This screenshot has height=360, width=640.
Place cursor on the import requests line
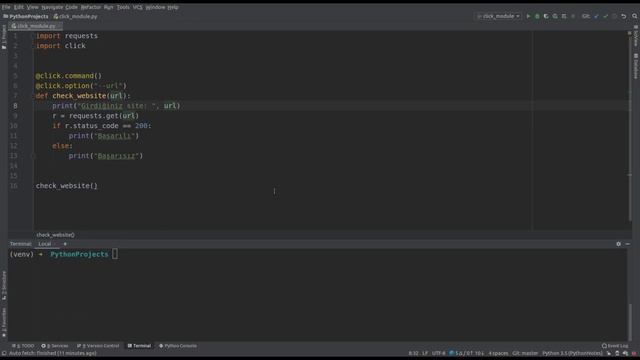click(x=67, y=36)
